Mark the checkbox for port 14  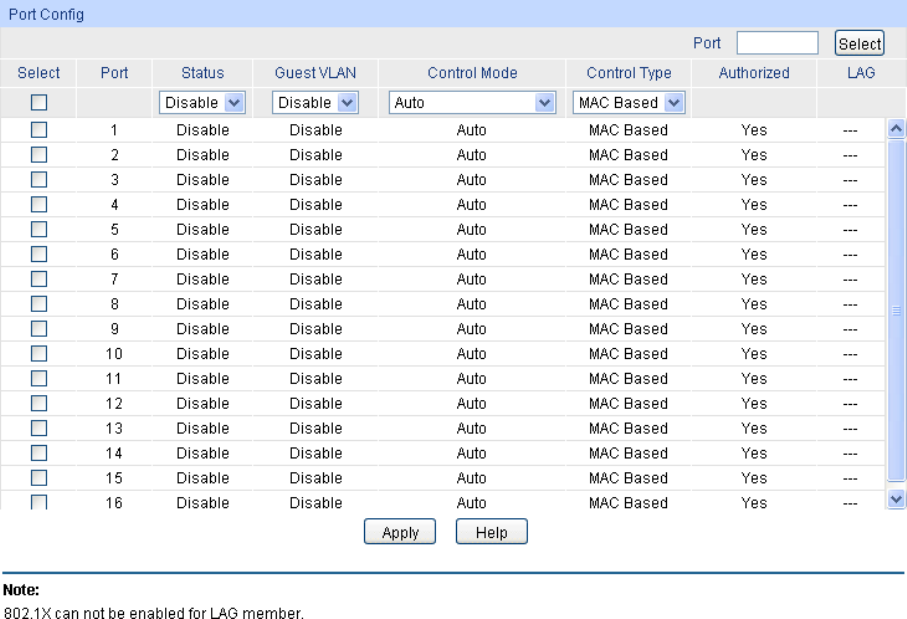pyautogui.click(x=39, y=453)
